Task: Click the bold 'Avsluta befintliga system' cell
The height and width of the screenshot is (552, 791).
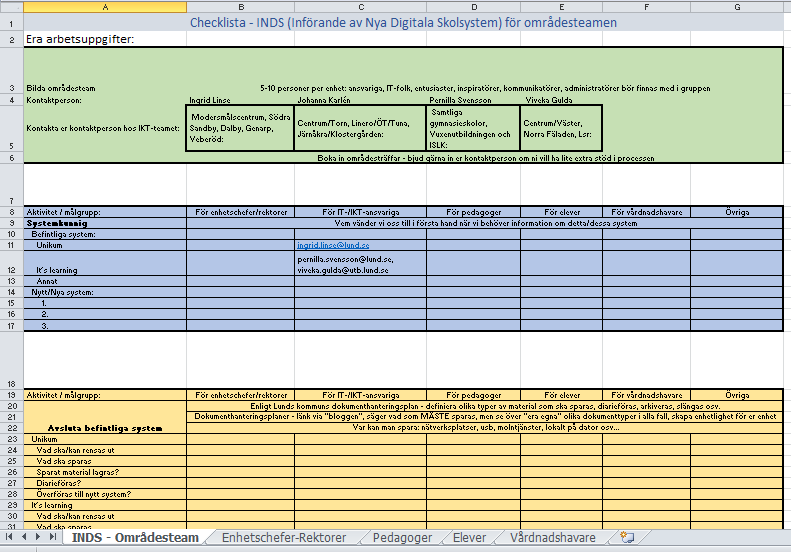Action: [105, 417]
